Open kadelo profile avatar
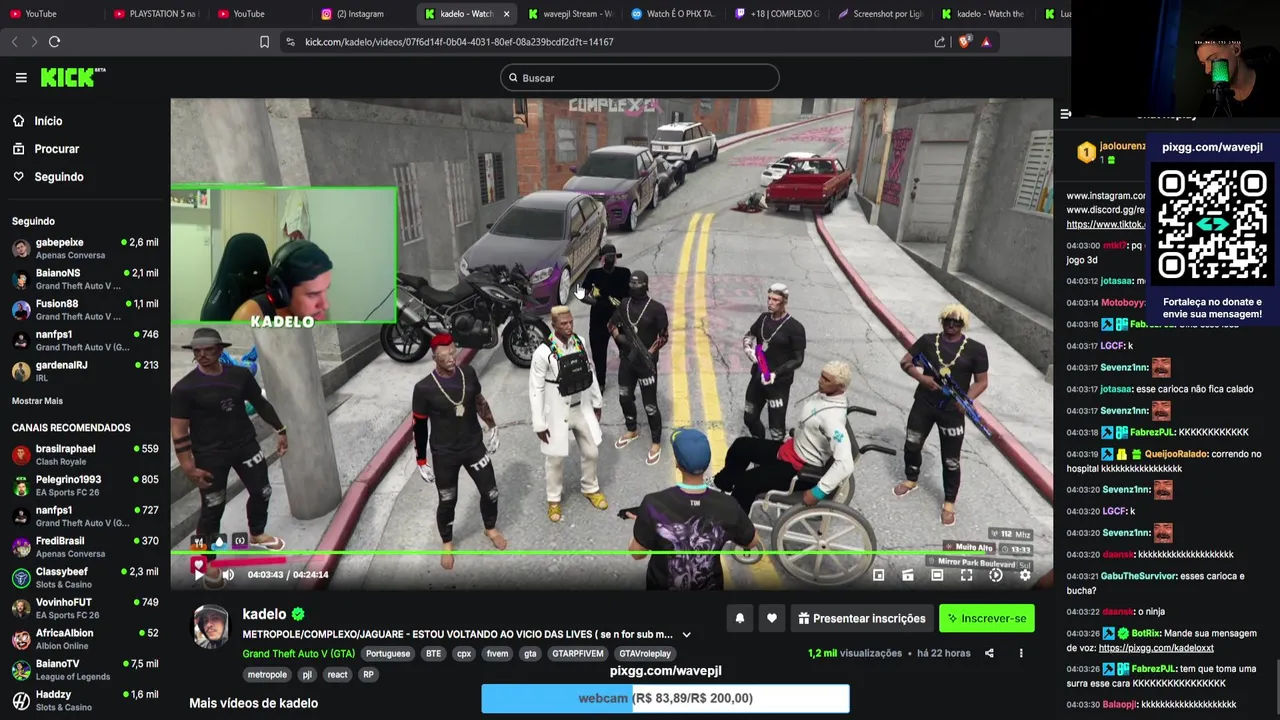Screen dimensions: 1280x720 [x=210, y=627]
